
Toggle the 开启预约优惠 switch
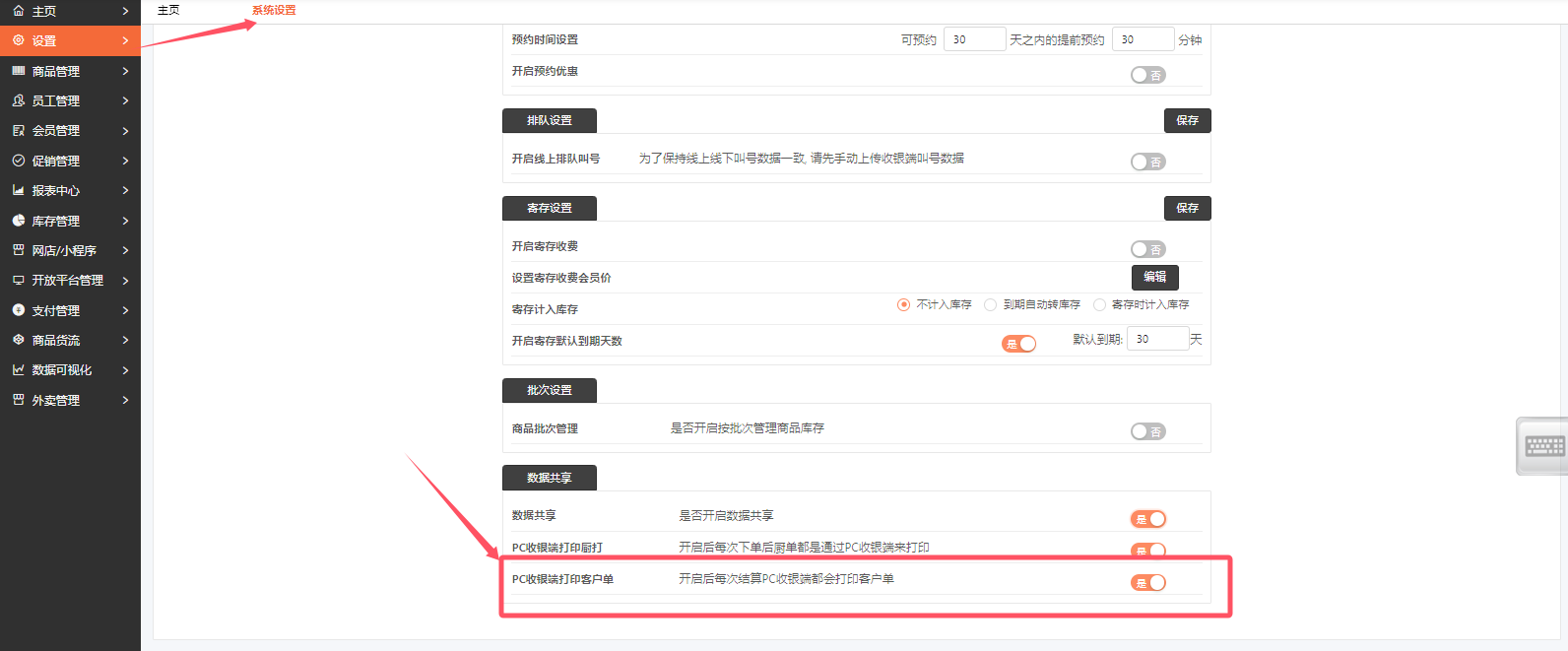click(1147, 75)
